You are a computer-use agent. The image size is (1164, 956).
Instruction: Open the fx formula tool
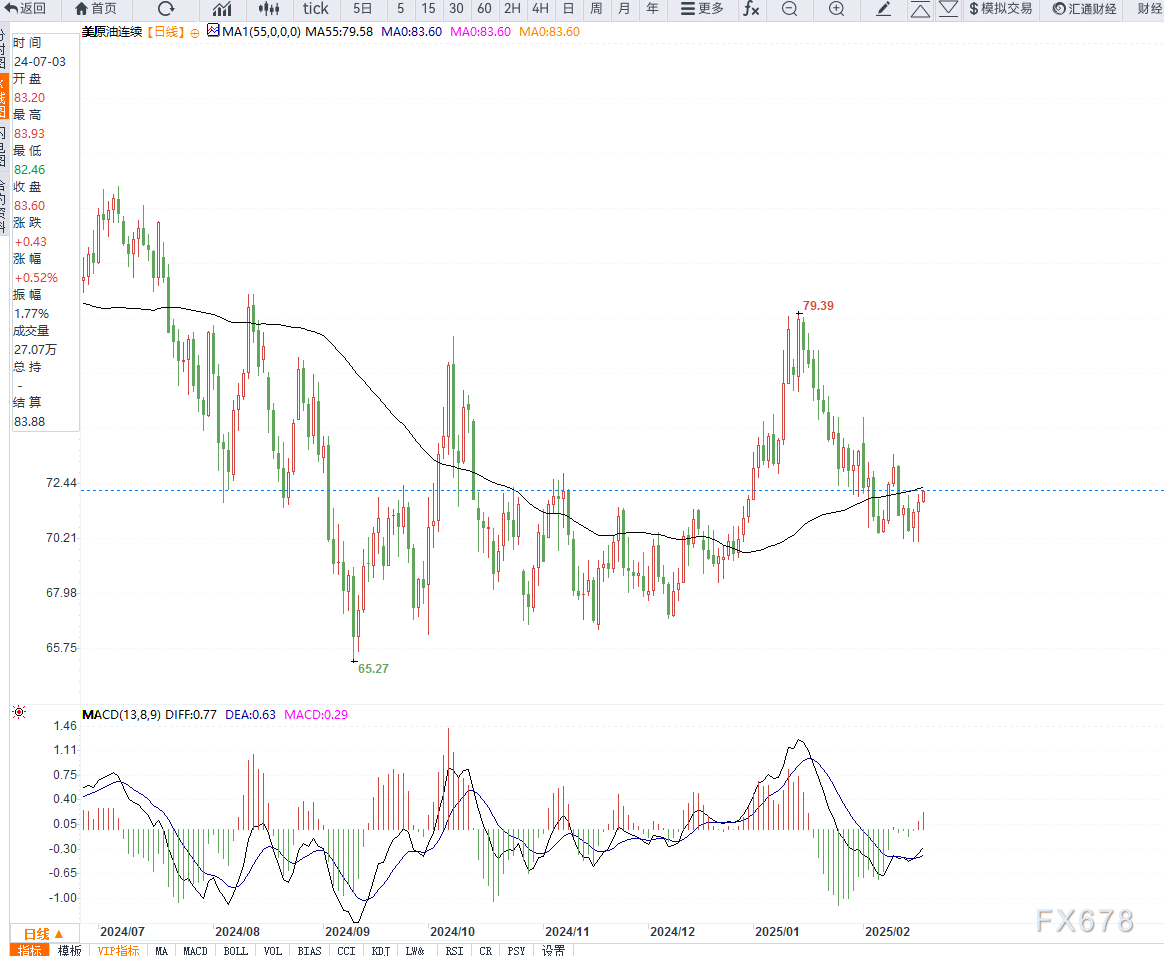tap(750, 9)
